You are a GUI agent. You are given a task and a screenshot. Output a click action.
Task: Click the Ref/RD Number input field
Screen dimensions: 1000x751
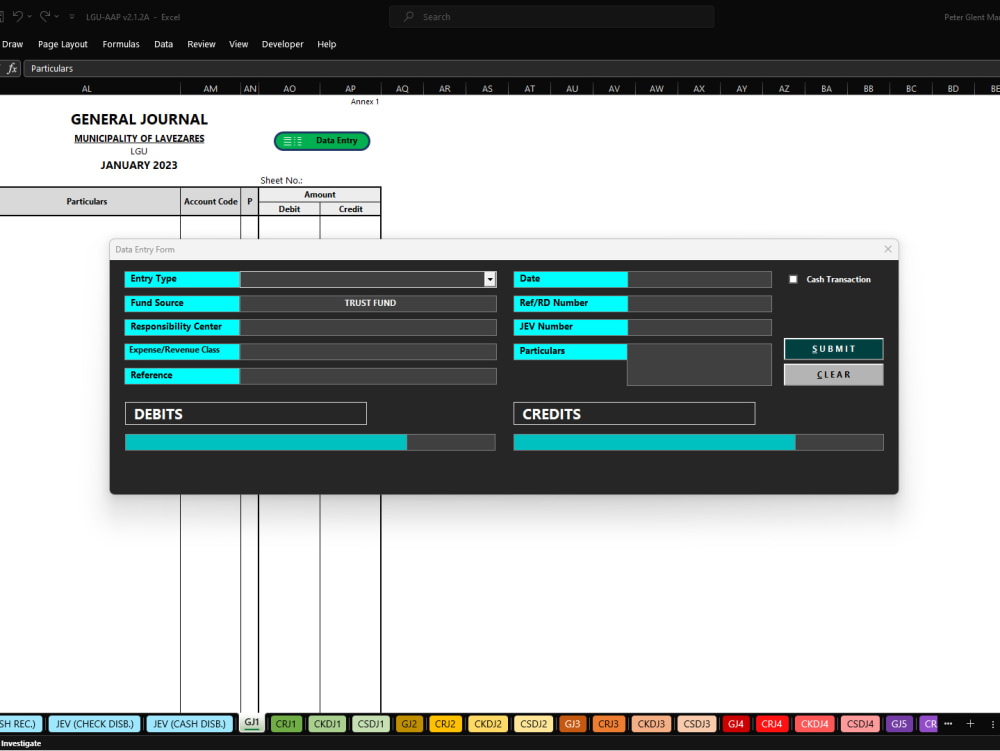(x=700, y=303)
